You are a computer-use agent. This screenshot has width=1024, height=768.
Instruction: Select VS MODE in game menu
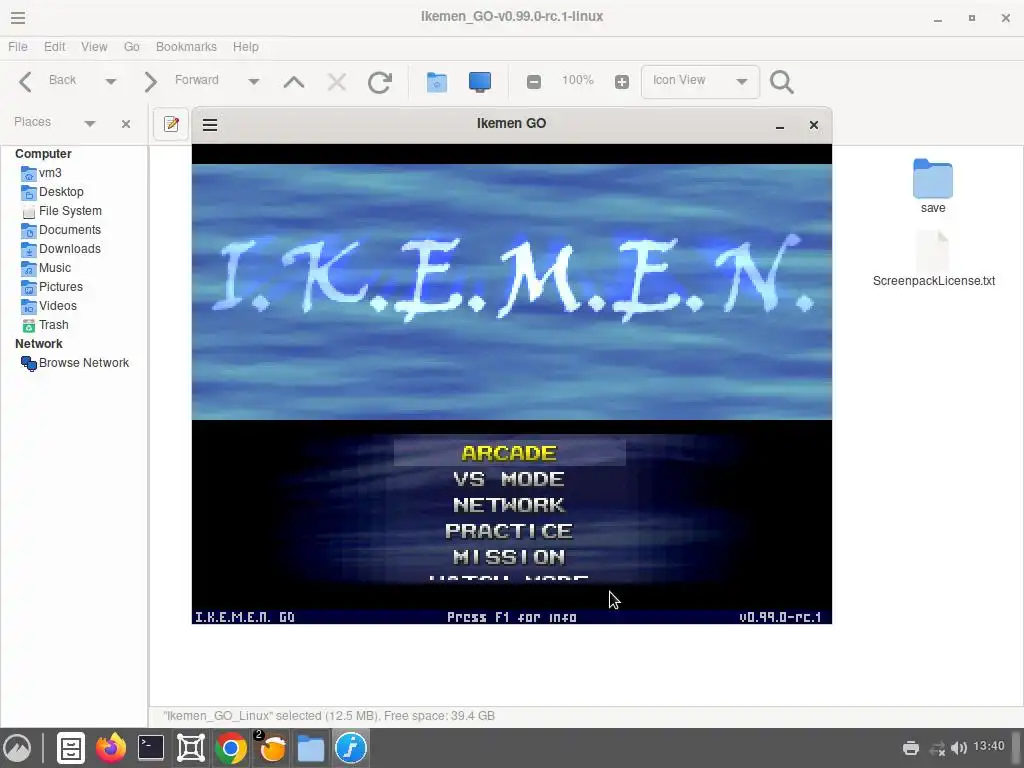[x=509, y=479]
